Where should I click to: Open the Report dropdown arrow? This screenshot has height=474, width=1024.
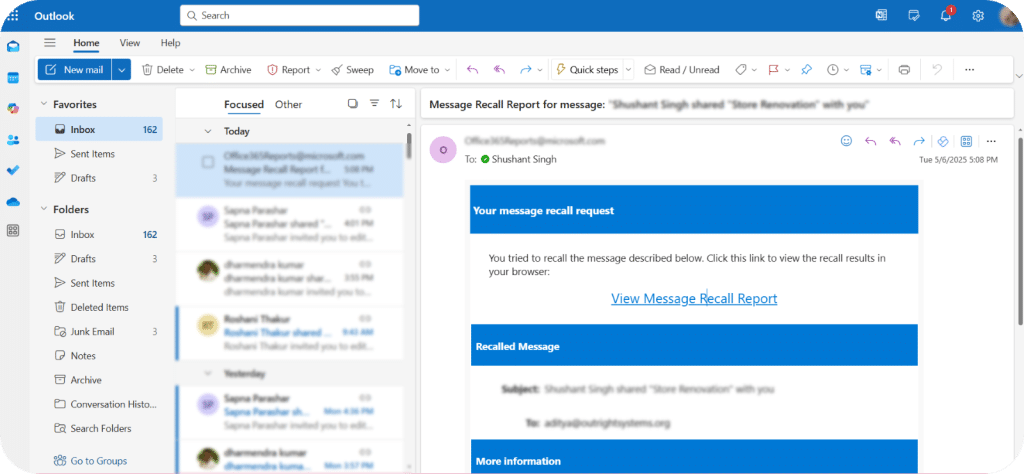pyautogui.click(x=318, y=70)
